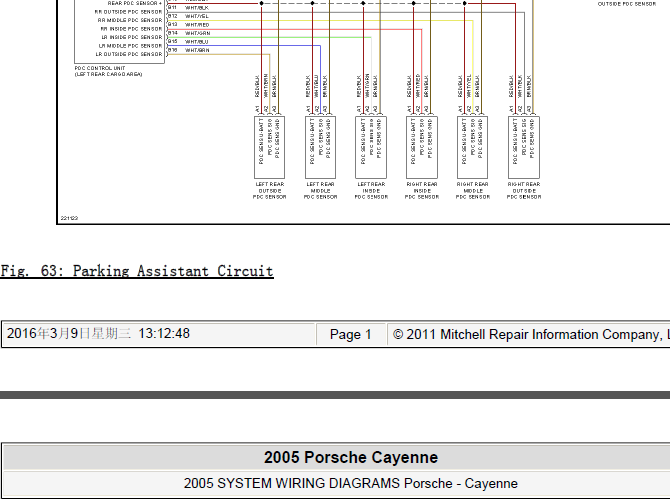Click the Page 1 footer cell
670x499 pixels.
pyautogui.click(x=350, y=334)
